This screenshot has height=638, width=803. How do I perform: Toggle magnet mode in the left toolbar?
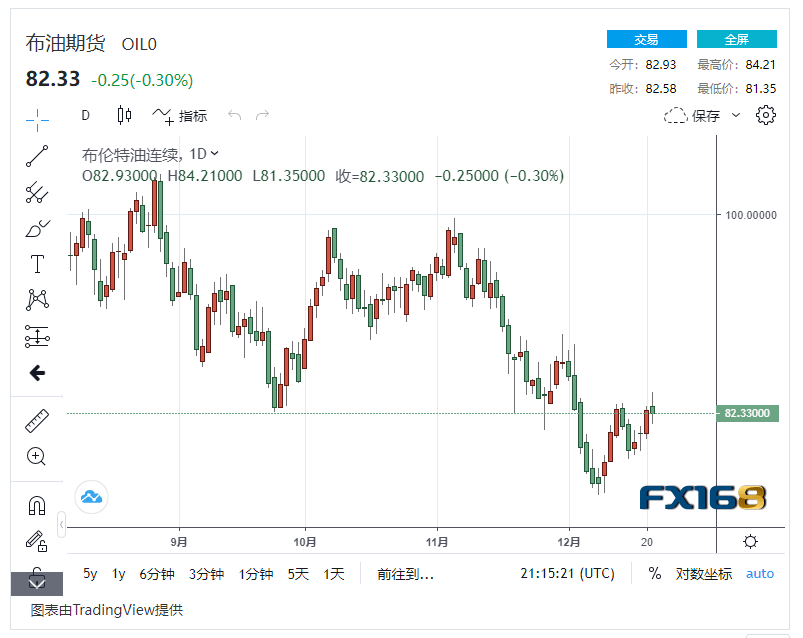[37, 506]
